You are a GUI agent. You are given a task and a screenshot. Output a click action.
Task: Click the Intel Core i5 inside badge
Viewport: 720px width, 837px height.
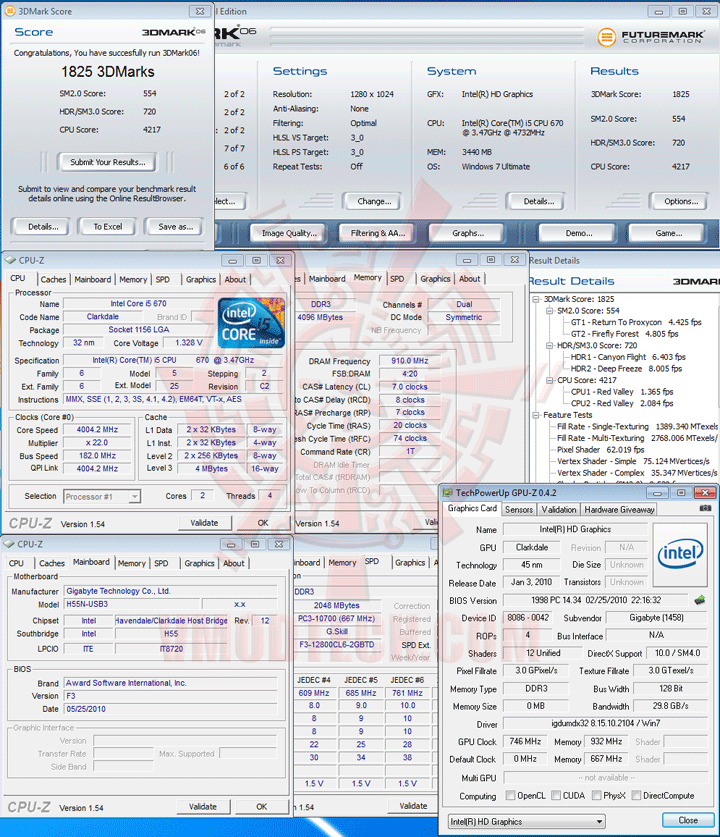point(251,323)
